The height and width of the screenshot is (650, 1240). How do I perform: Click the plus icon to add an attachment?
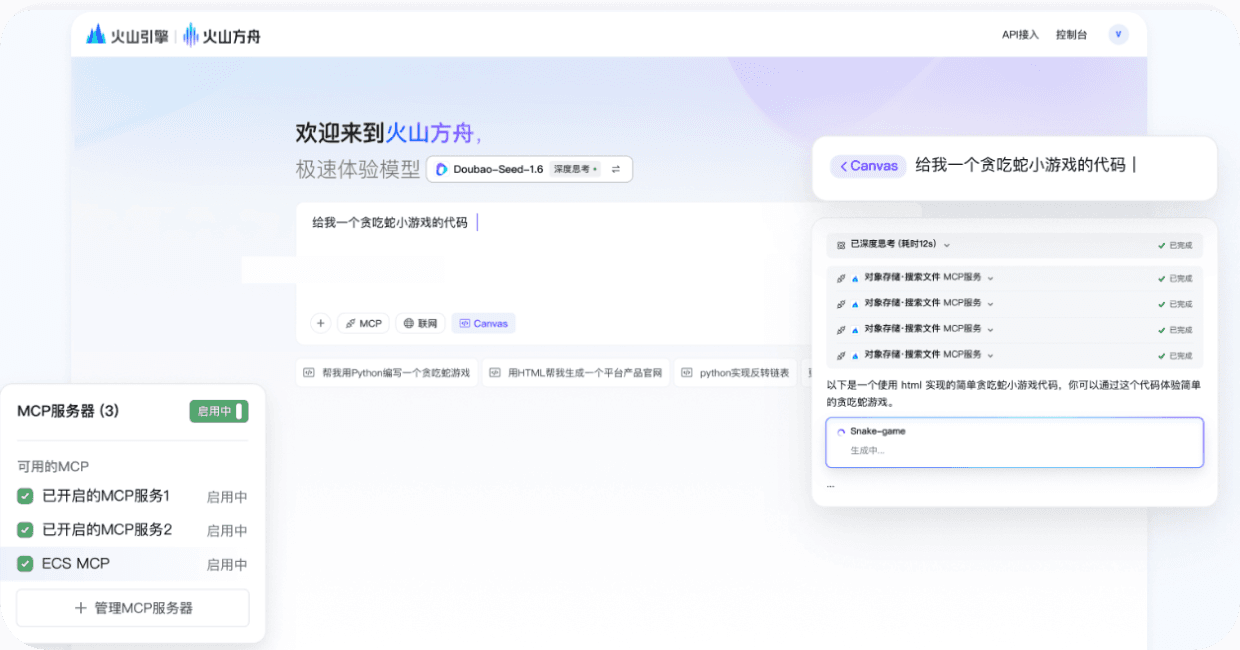(320, 322)
